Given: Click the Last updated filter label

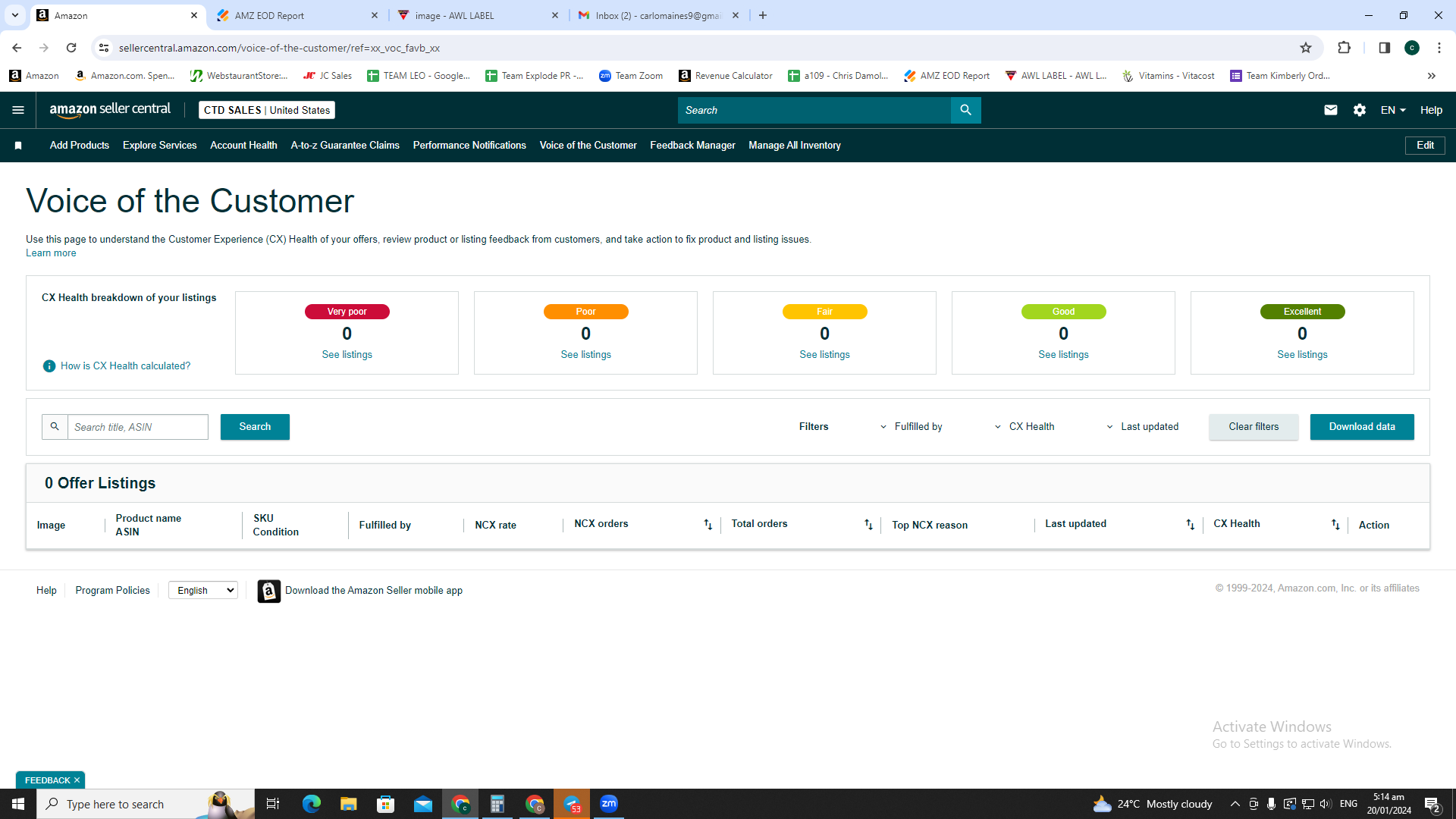Looking at the screenshot, I should [1150, 427].
